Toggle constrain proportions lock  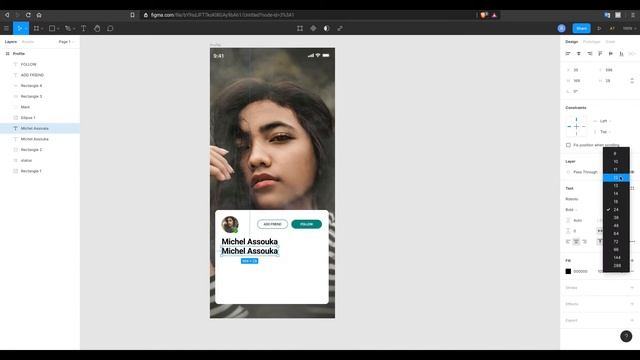coord(632,81)
